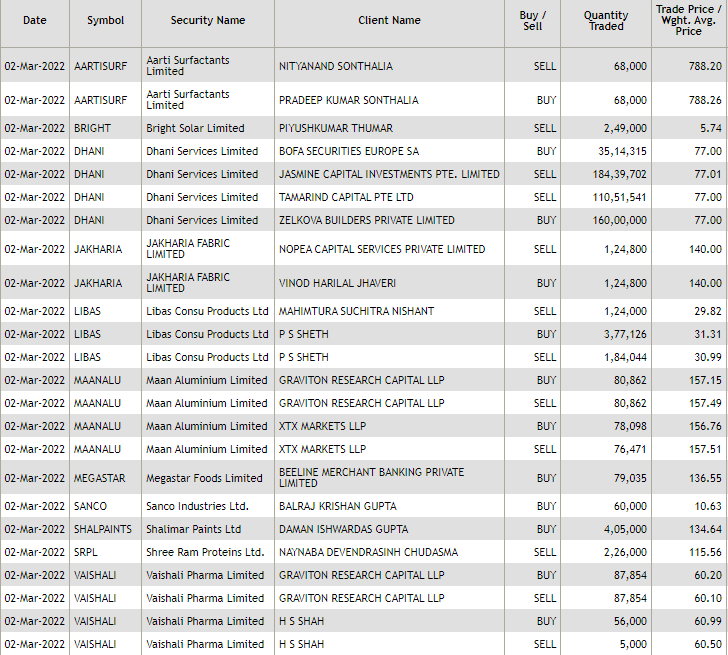
Task: Select the trade price 788.26 cell
Action: pos(704,100)
